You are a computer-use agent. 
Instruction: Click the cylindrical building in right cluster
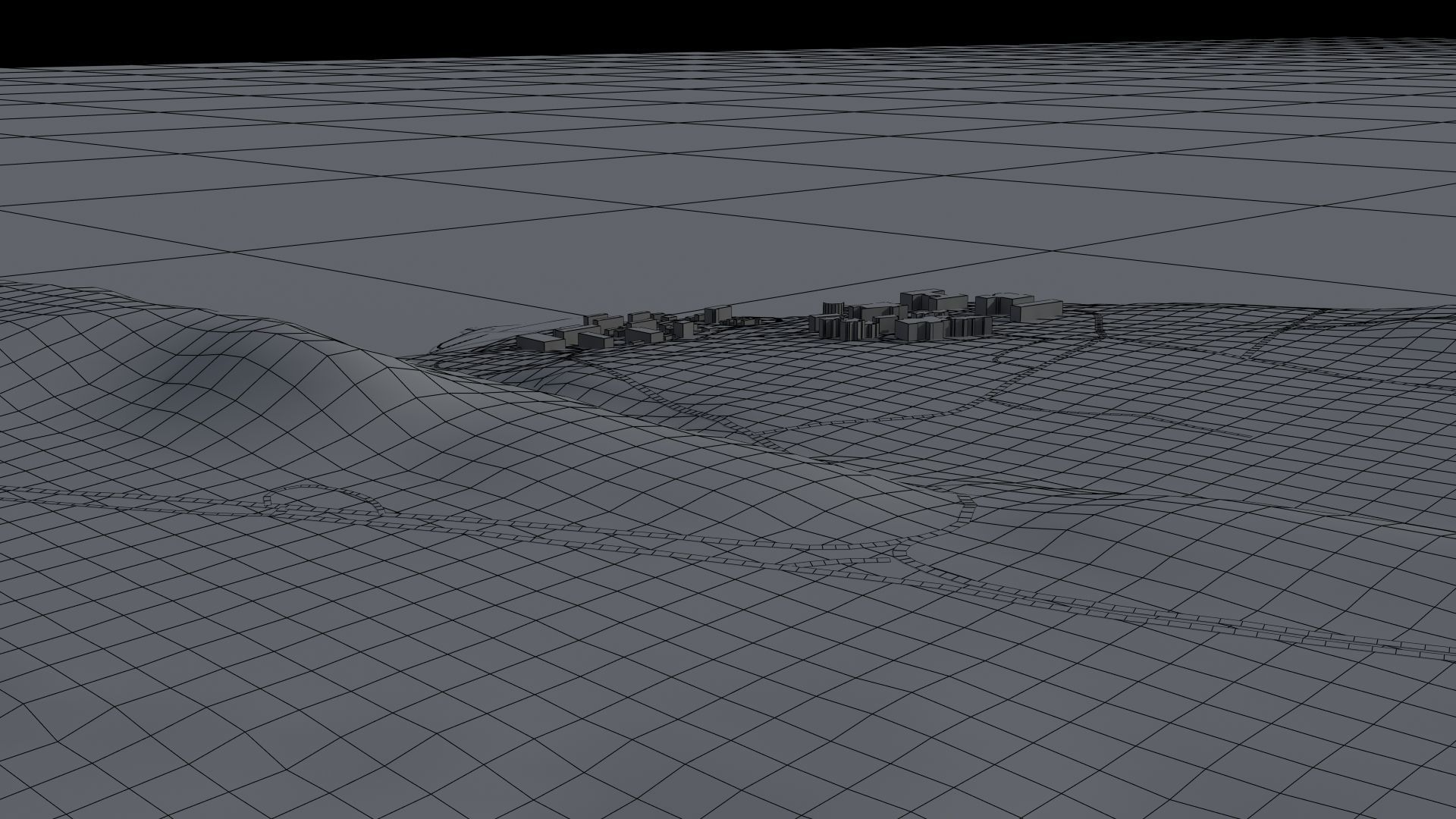[831, 309]
